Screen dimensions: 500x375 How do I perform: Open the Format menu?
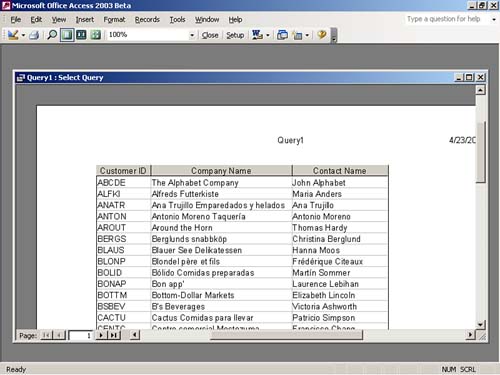(x=114, y=20)
